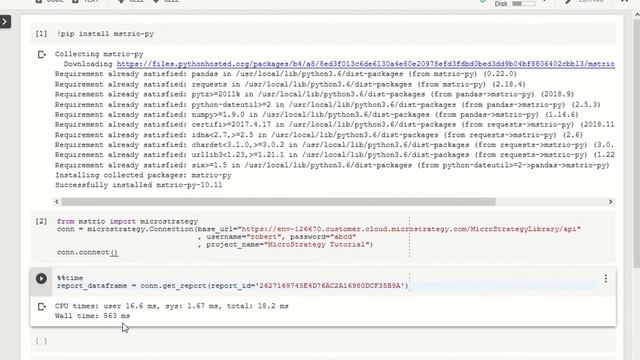
Task: Click the notebook vertical scrollbar thumb
Action: pyautogui.click(x=637, y=143)
